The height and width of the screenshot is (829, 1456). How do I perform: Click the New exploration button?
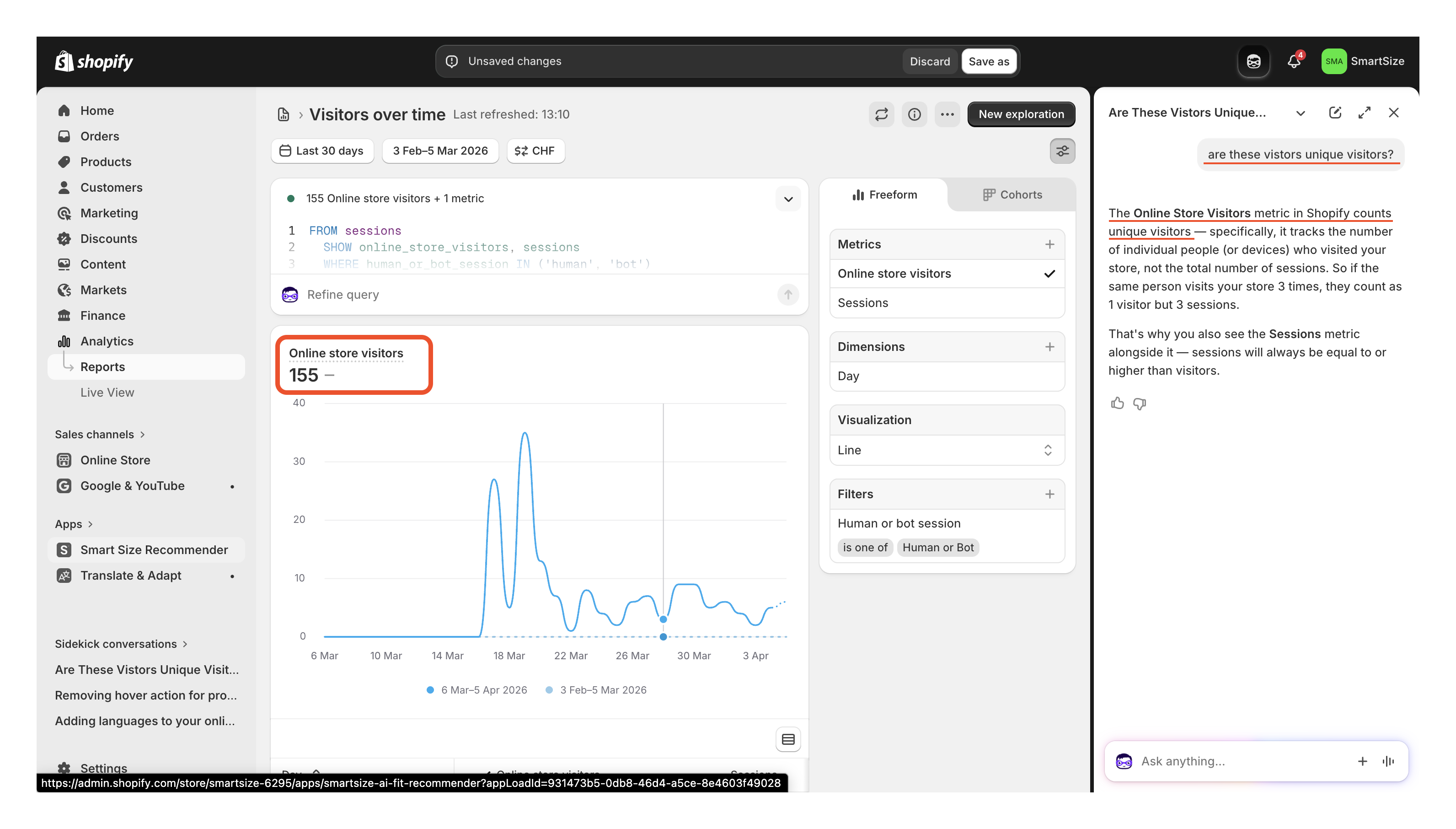click(x=1021, y=114)
